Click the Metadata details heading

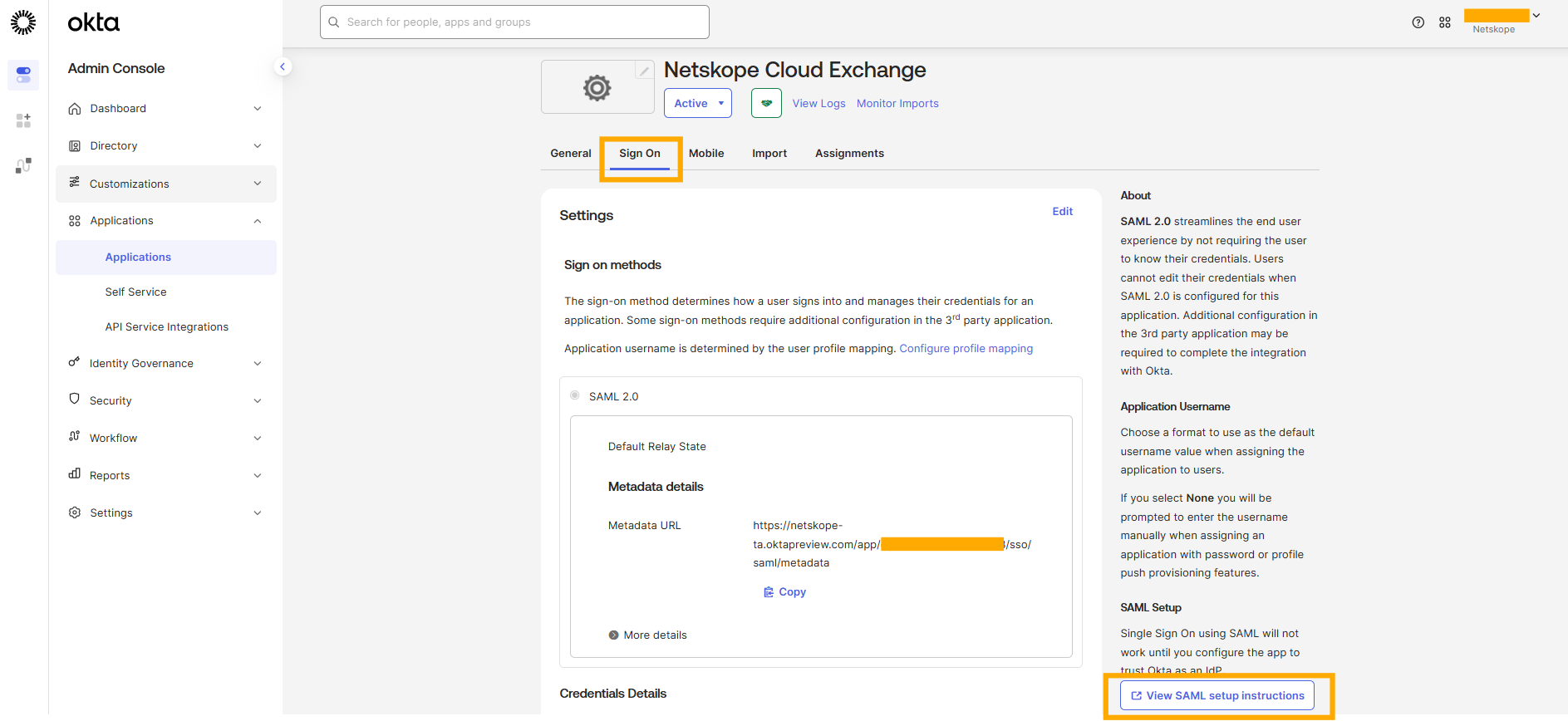pyautogui.click(x=656, y=487)
